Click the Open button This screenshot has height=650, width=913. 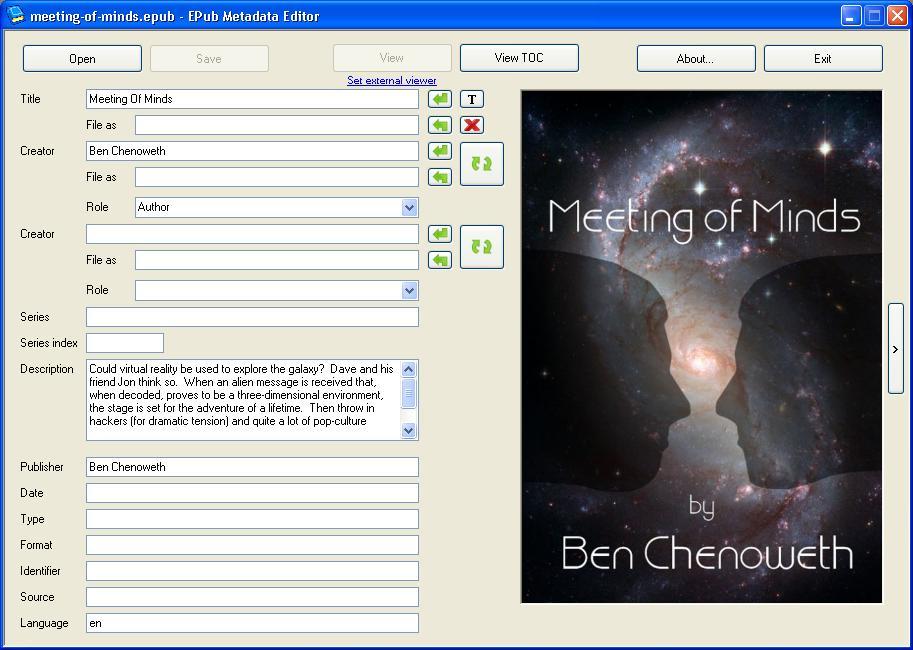click(x=81, y=58)
